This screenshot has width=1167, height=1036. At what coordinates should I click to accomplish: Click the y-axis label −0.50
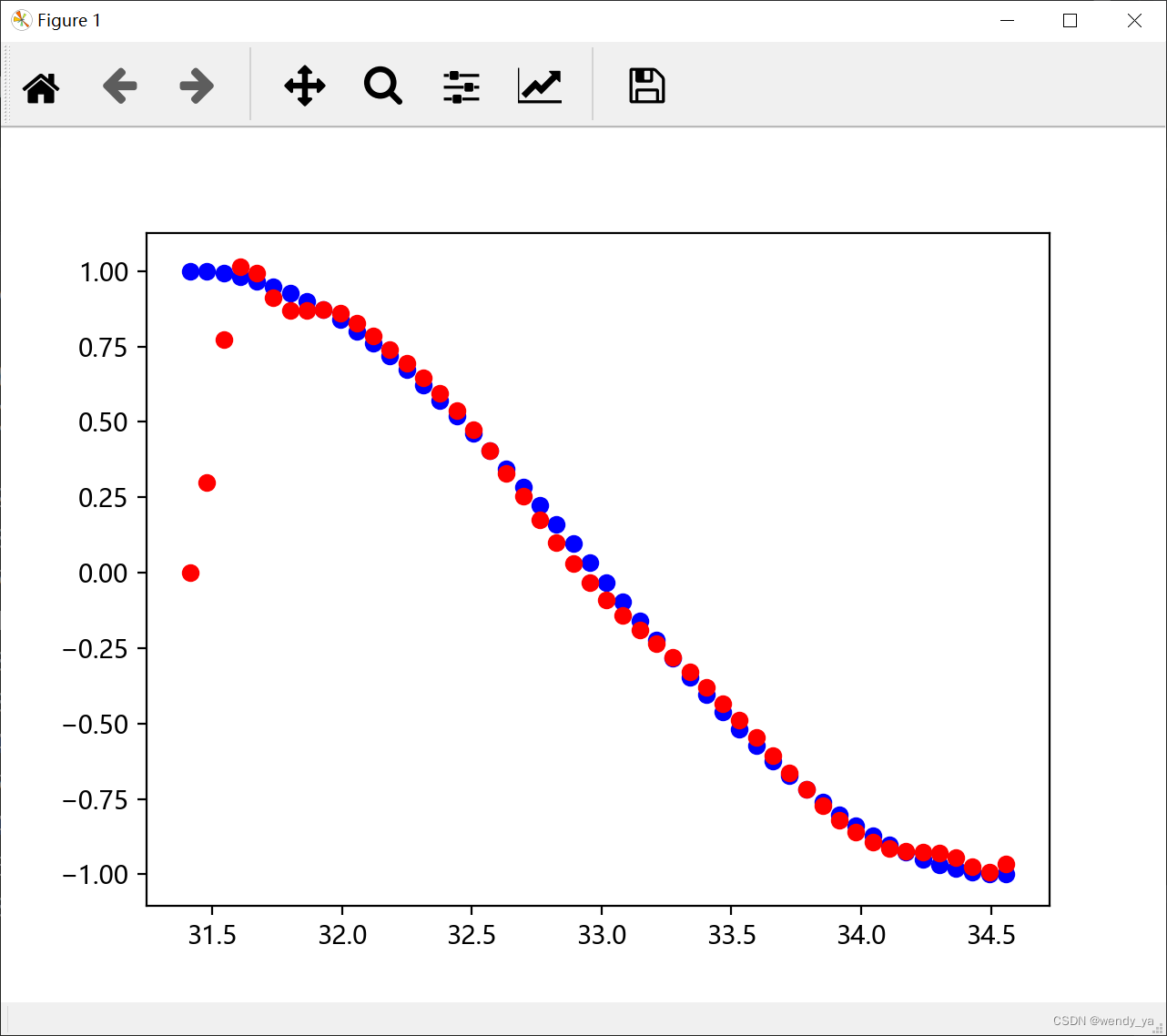pos(96,724)
